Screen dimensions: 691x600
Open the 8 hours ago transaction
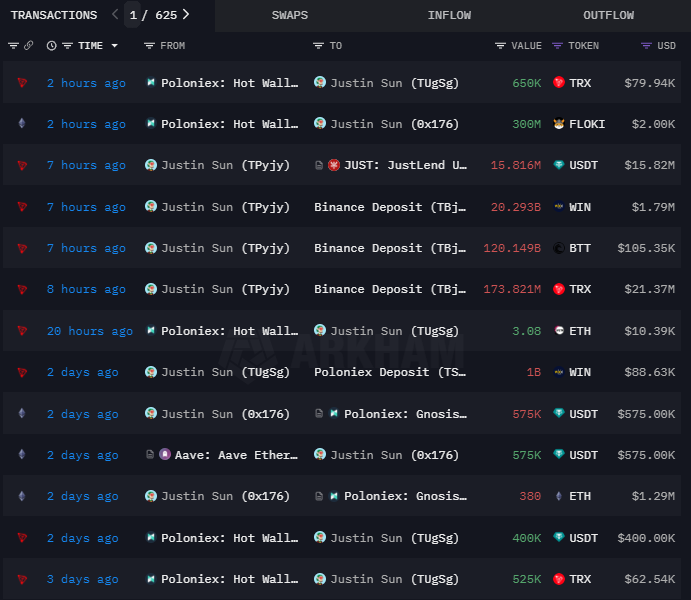click(x=86, y=289)
